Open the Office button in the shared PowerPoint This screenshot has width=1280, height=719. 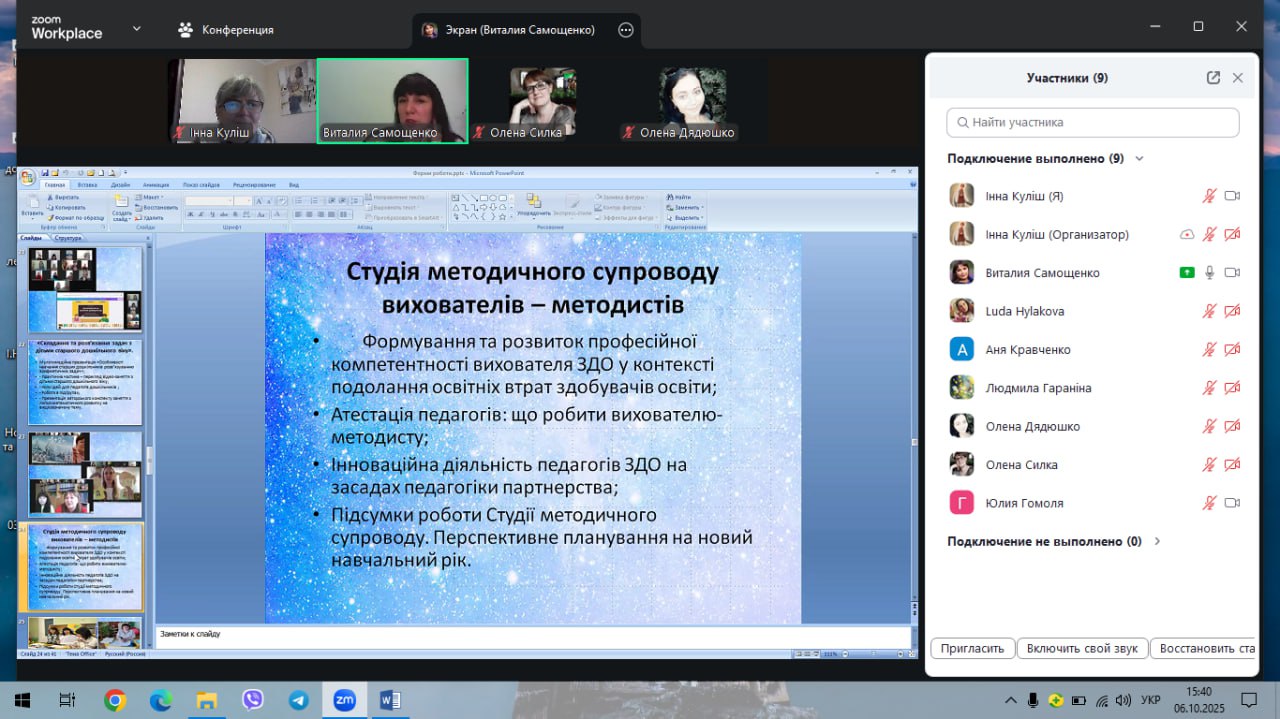[x=28, y=177]
